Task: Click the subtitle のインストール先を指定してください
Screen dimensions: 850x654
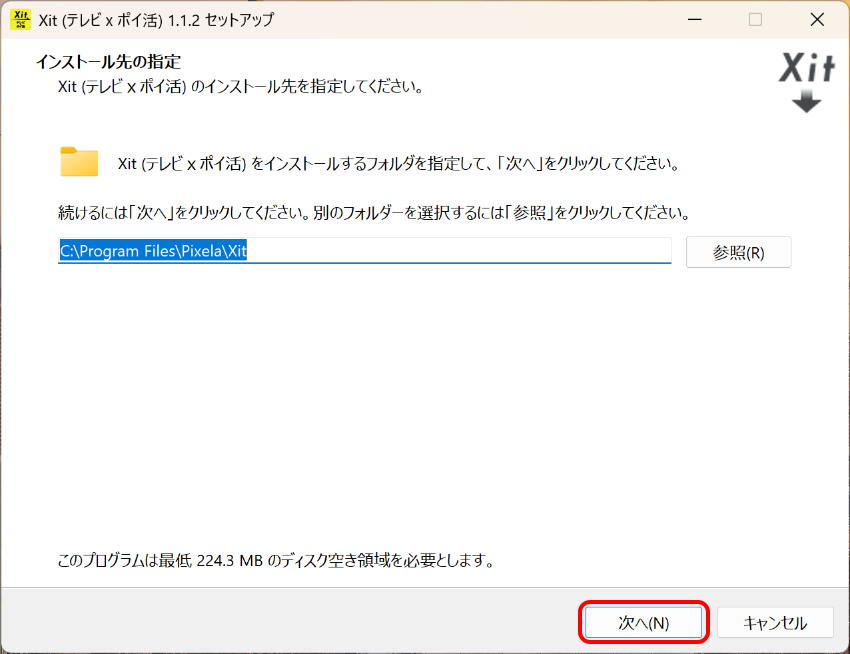Action: point(241,87)
